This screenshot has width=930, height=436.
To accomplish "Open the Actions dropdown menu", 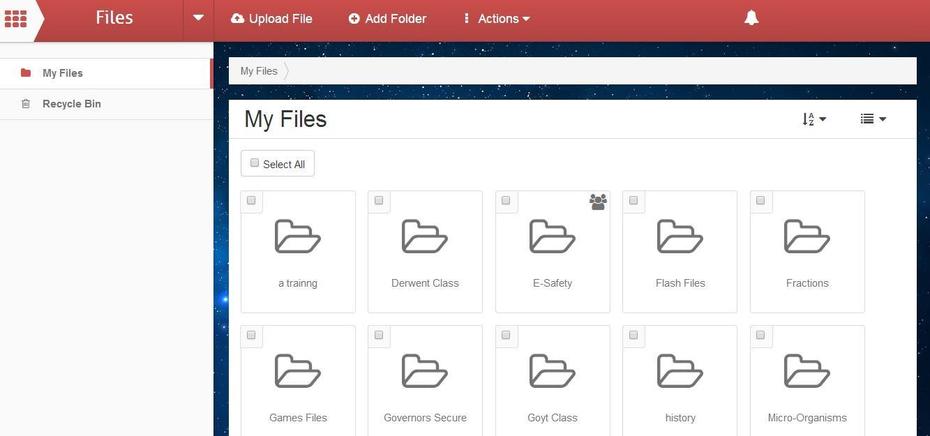I will click(497, 19).
